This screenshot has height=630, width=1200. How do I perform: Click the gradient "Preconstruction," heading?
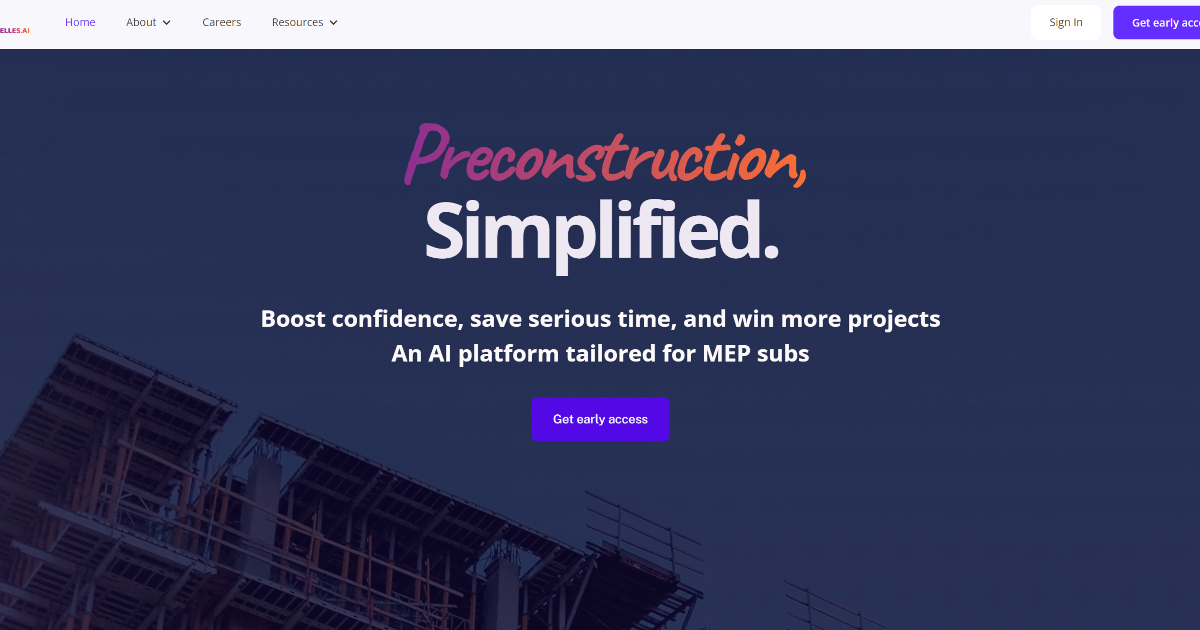click(x=604, y=158)
